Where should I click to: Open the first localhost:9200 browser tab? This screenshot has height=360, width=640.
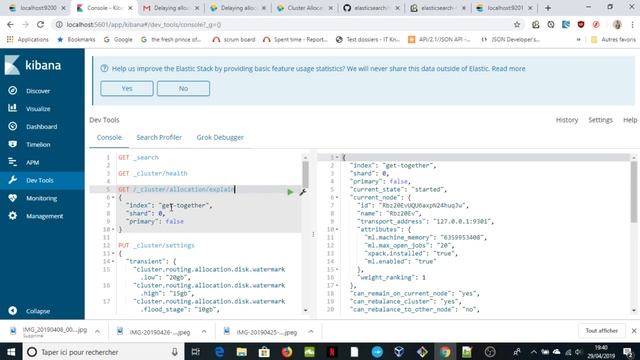pyautogui.click(x=37, y=8)
